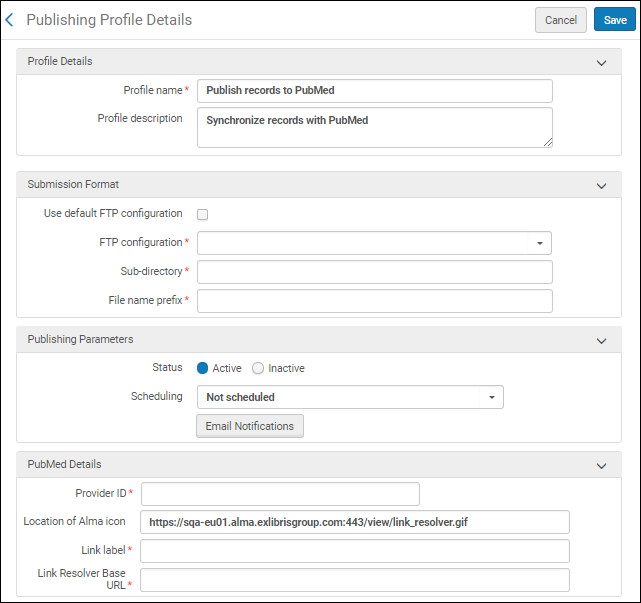Save the publishing profile
This screenshot has height=603, width=641.
click(615, 20)
